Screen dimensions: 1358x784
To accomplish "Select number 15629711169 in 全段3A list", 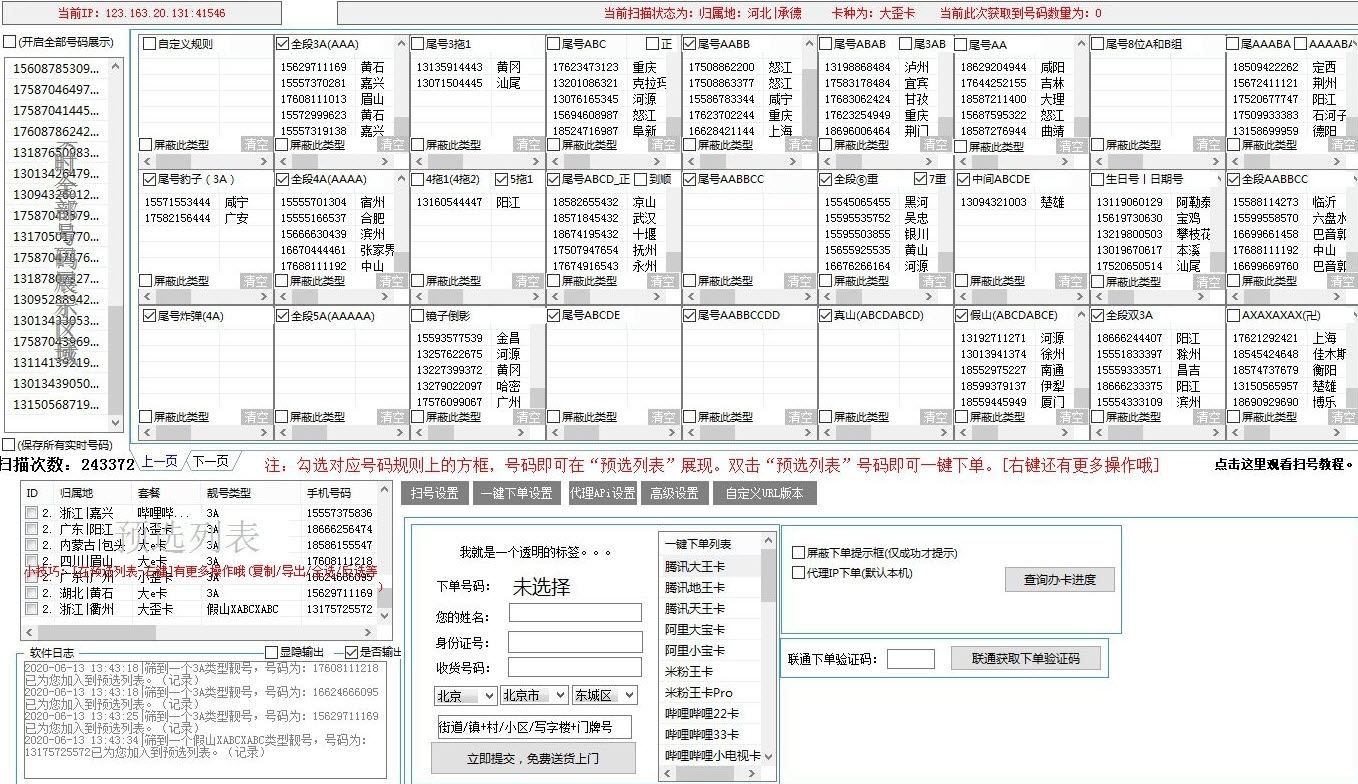I will (313, 67).
